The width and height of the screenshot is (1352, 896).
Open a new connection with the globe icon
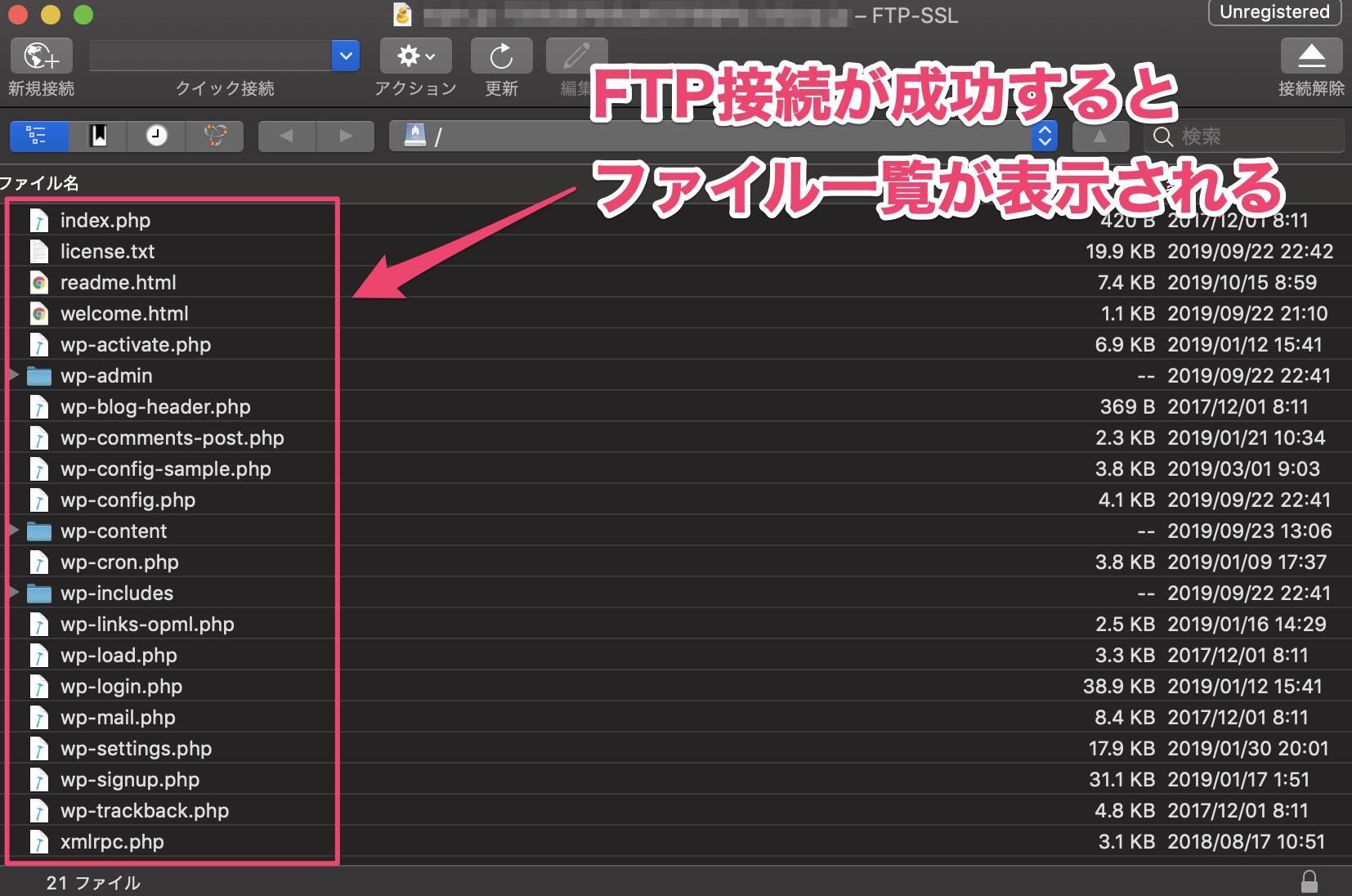tap(40, 56)
